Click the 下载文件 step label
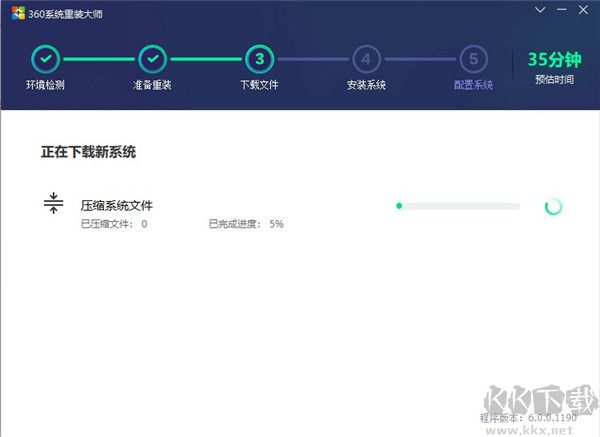 pyautogui.click(x=259, y=85)
